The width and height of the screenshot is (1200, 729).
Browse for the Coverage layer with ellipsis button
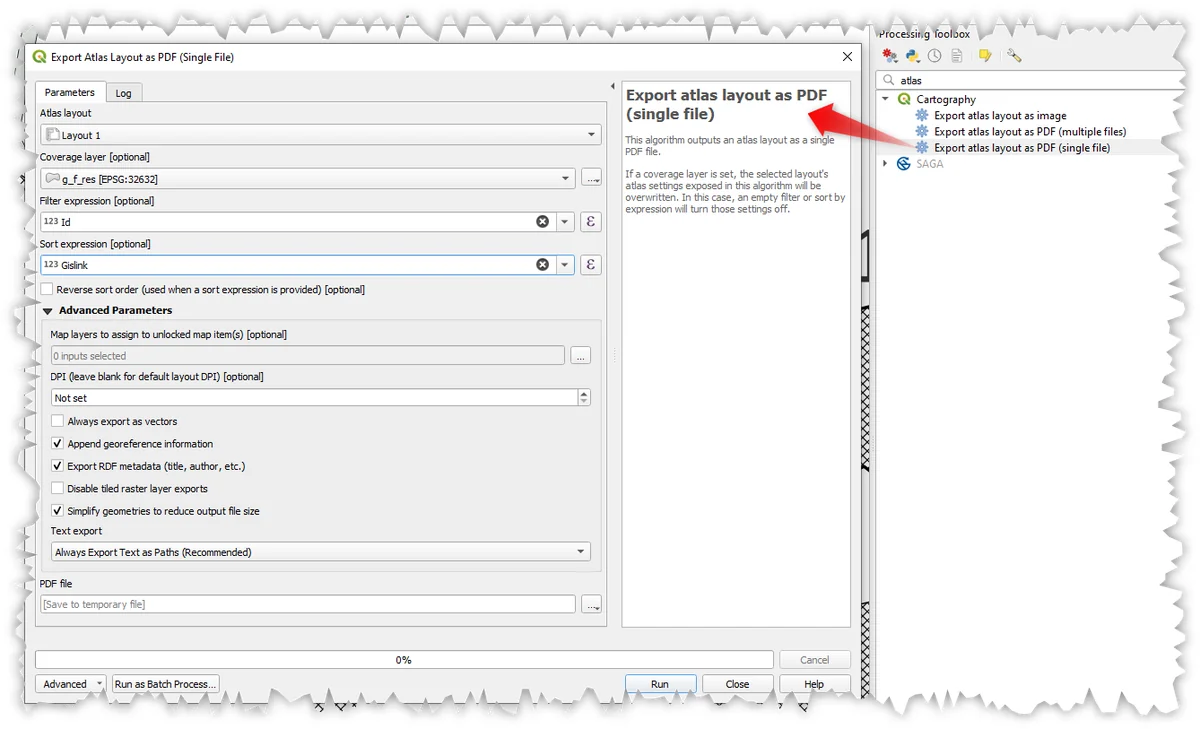(591, 178)
